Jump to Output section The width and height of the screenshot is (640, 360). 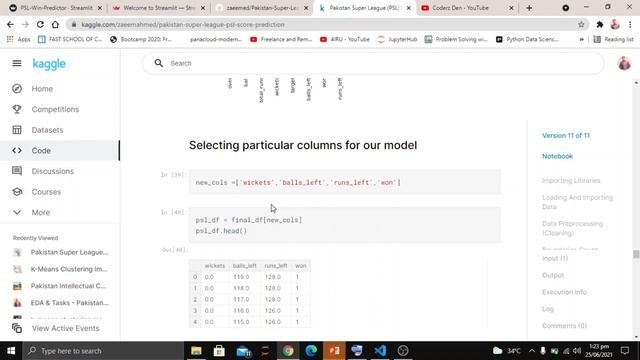(x=553, y=276)
